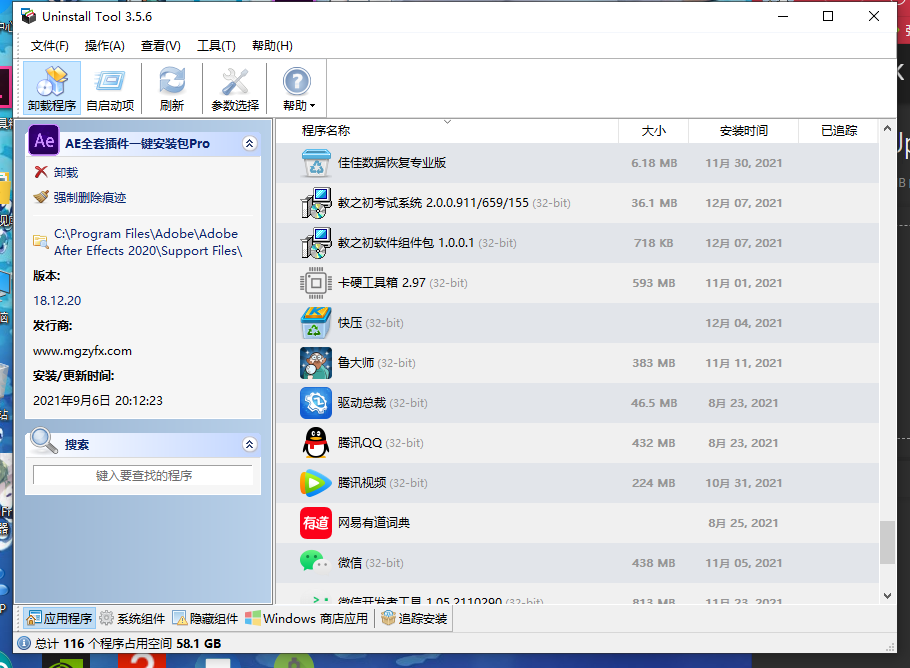Click the Uninstall Tool title bar icon
Image resolution: width=910 pixels, height=668 pixels.
(28, 16)
